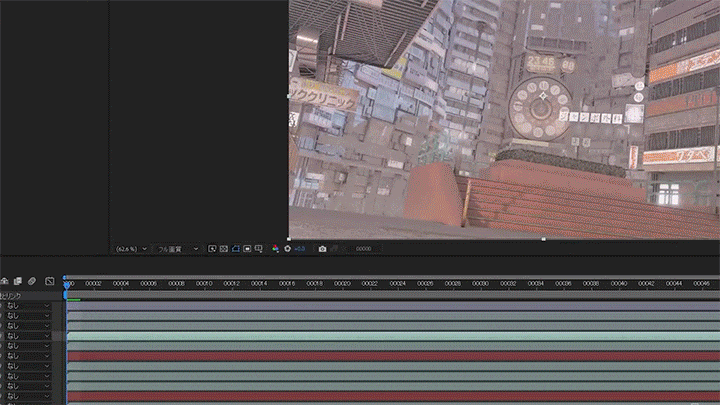The height and width of the screenshot is (405, 720).
Task: Open なし parent dropdown of lavender layer
Action: point(28,305)
